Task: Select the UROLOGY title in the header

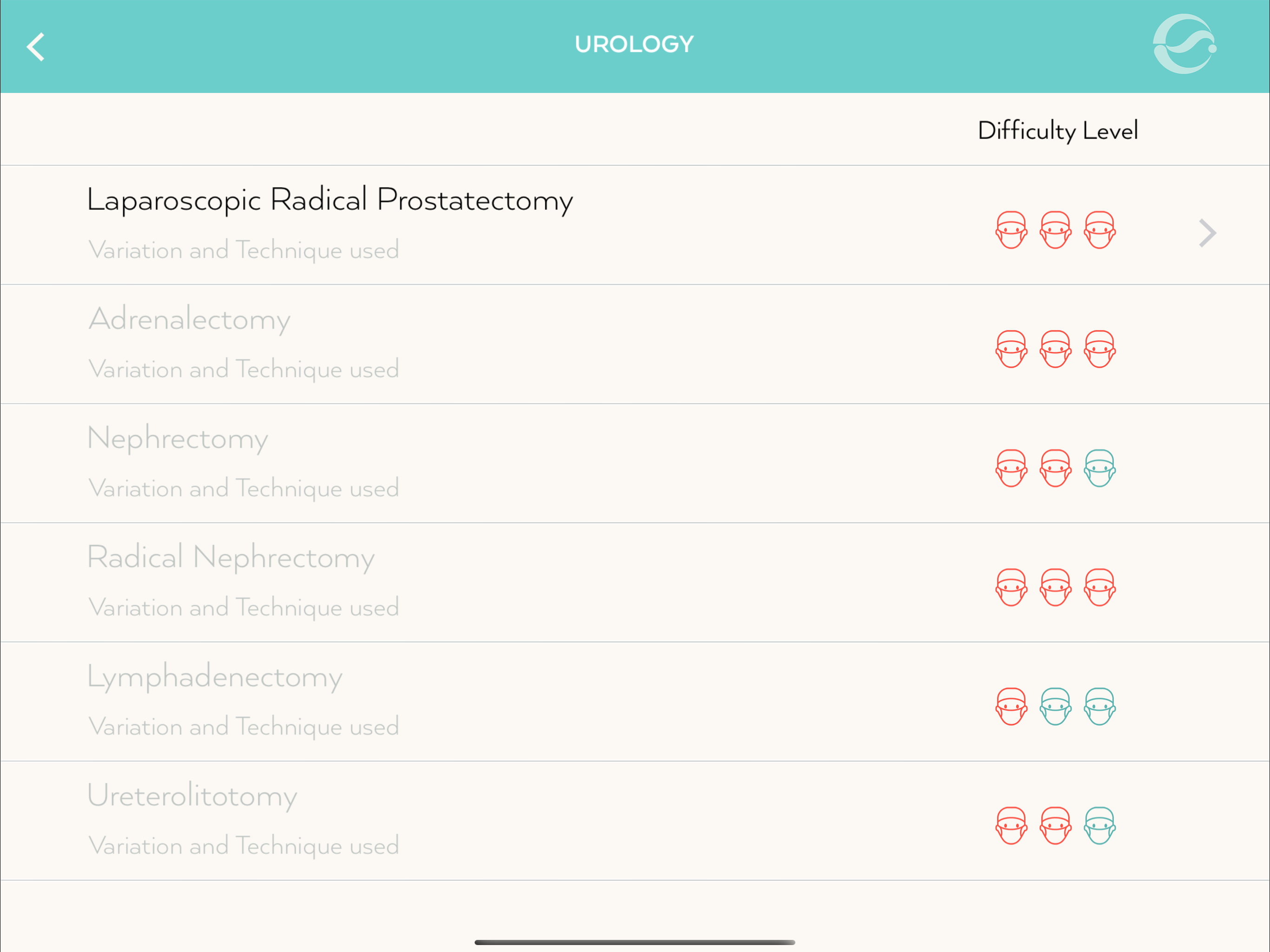Action: [x=634, y=43]
